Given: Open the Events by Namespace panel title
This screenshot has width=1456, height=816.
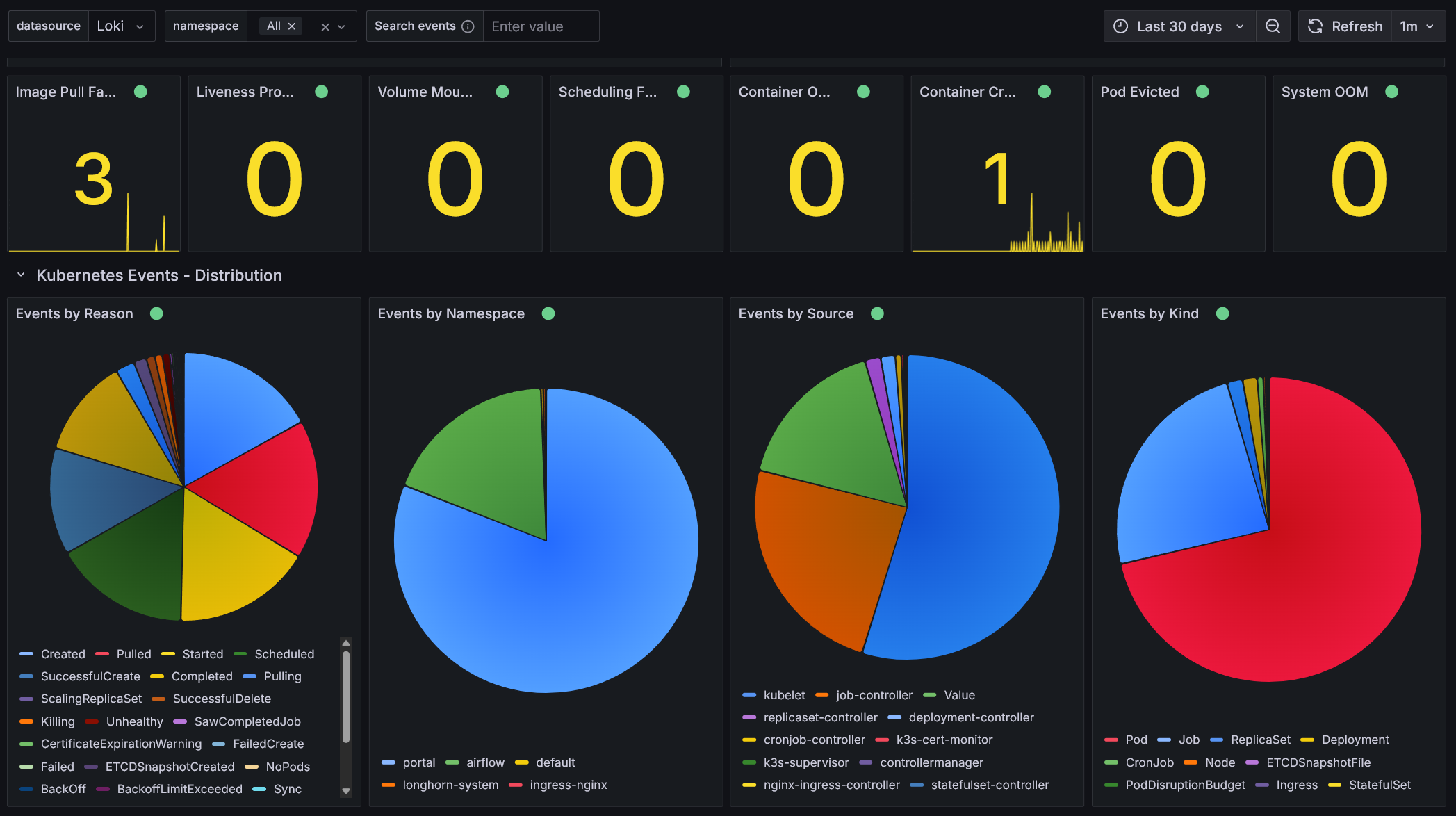Looking at the screenshot, I should [451, 313].
